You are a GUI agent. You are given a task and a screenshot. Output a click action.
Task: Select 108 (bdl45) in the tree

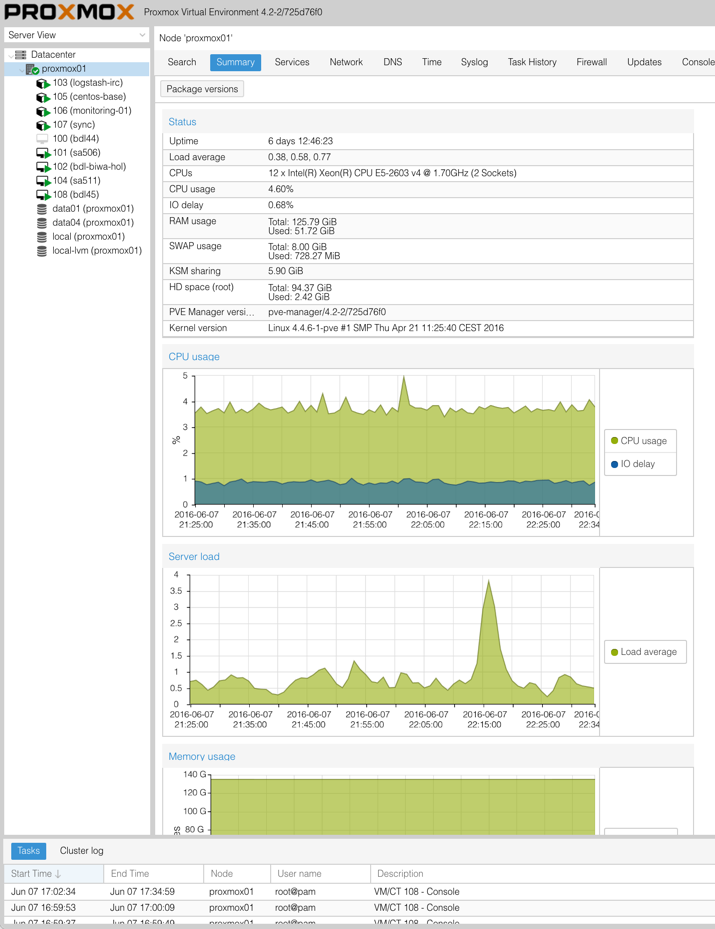tap(76, 195)
